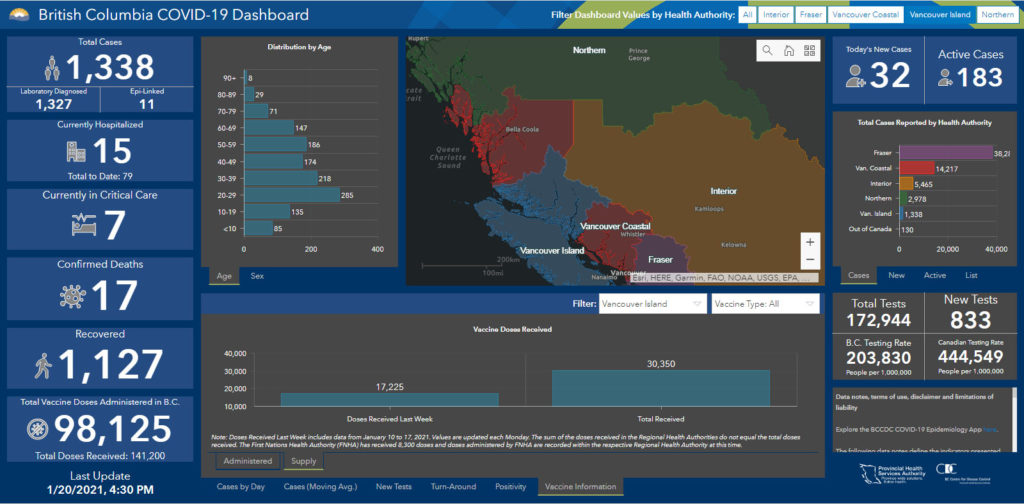Open the BCCDC Epidemiology App link
Screen dimensions: 1024x504
coord(989,429)
